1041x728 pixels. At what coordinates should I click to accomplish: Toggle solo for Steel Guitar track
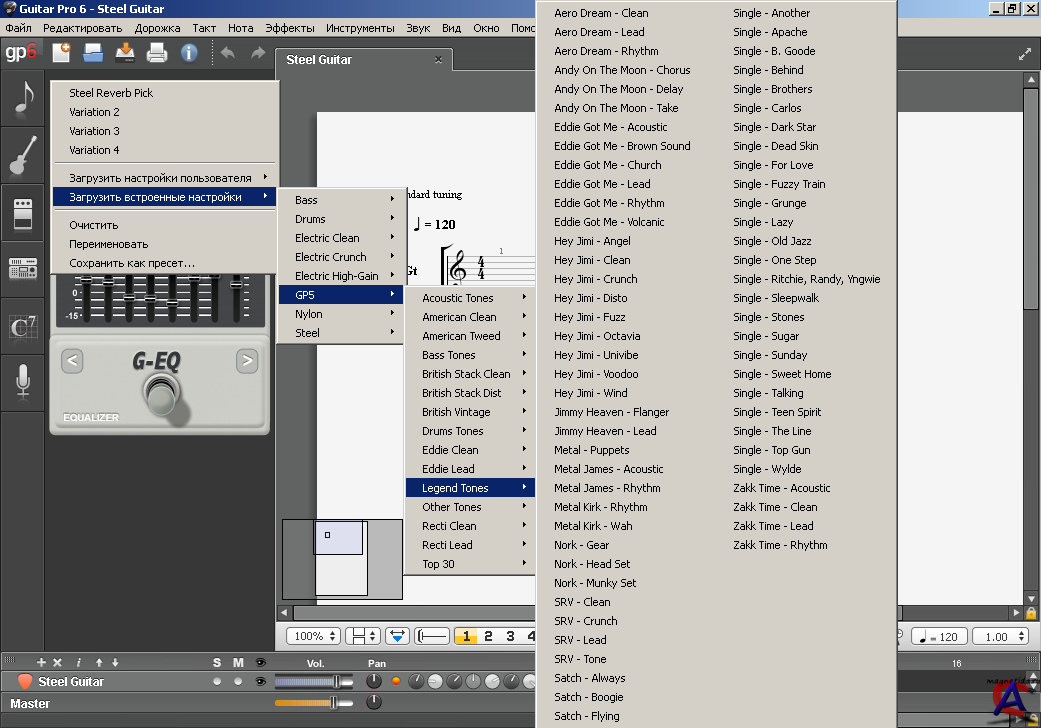(217, 681)
